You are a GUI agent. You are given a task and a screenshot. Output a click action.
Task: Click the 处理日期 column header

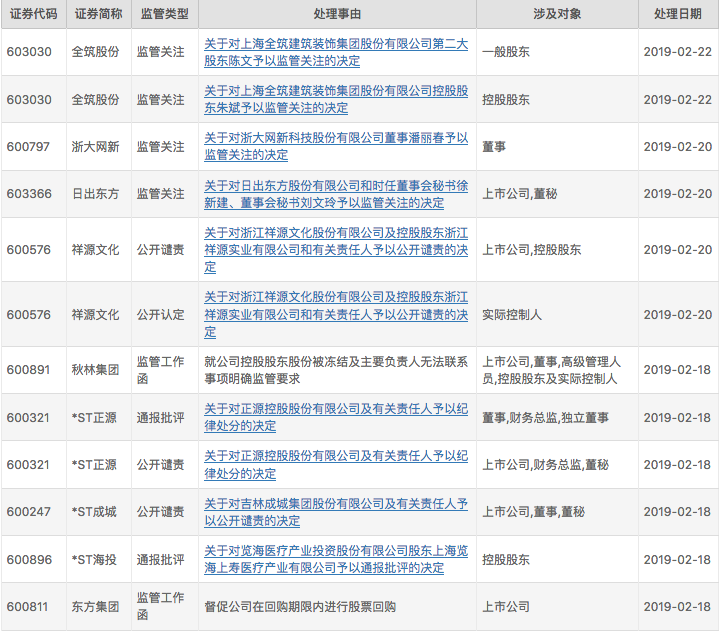tap(678, 14)
